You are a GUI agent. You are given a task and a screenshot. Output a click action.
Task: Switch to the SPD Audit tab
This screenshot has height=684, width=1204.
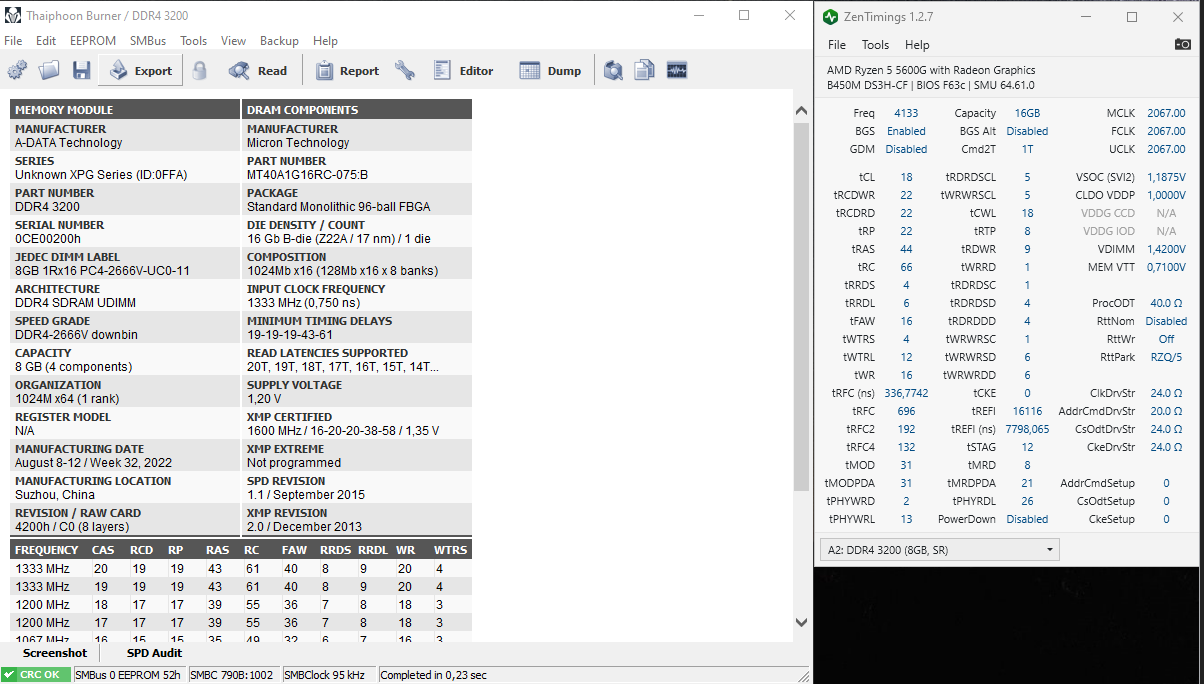coord(154,653)
